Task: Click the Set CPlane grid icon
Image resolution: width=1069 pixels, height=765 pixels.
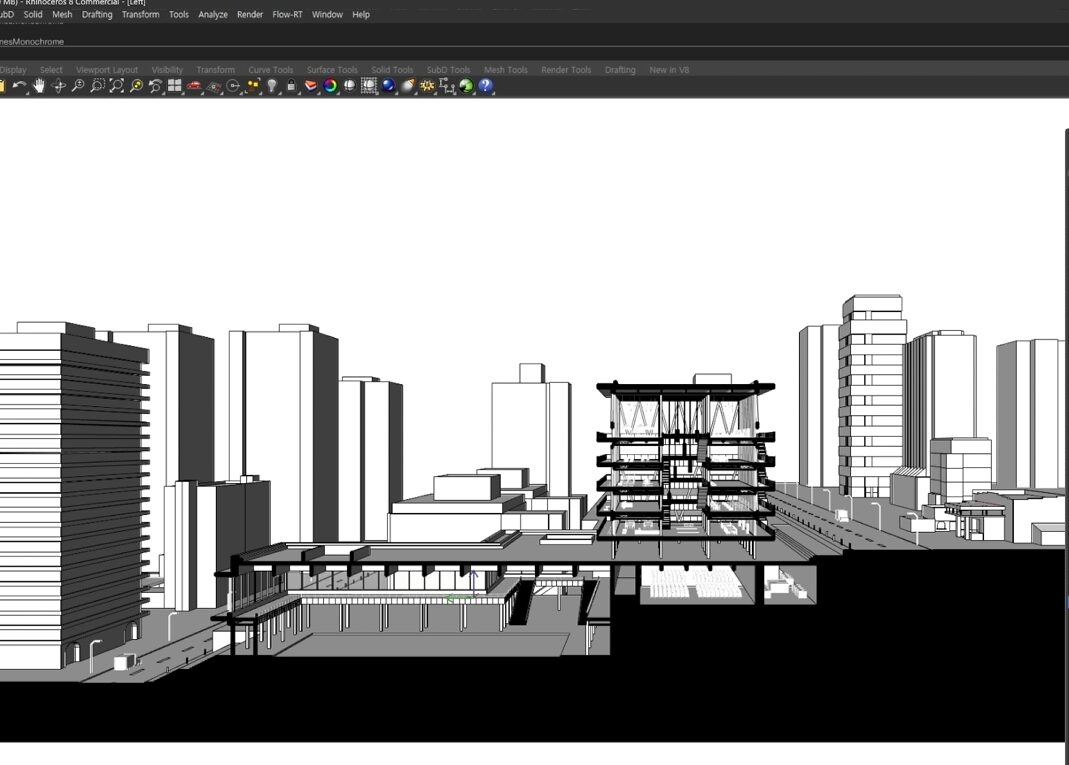Action: [214, 86]
